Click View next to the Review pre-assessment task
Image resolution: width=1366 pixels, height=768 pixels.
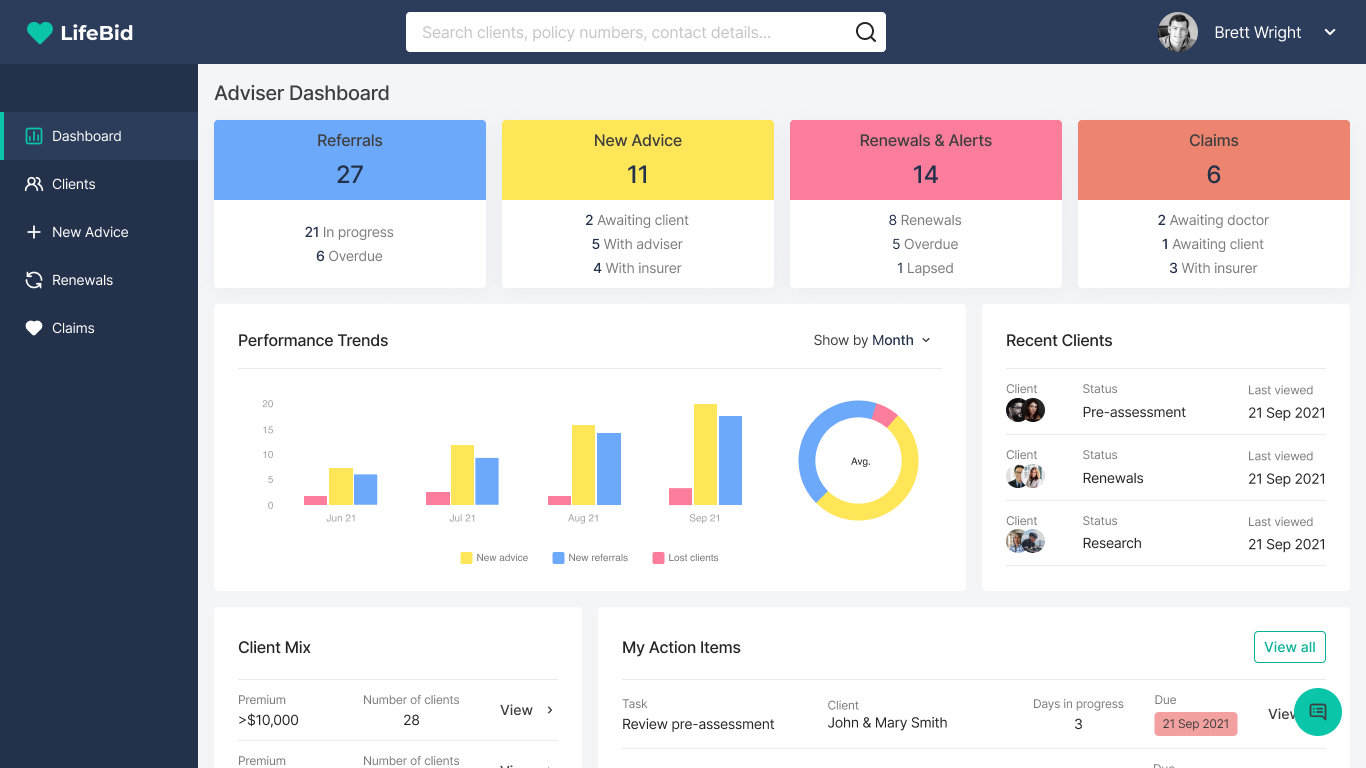coord(1281,714)
